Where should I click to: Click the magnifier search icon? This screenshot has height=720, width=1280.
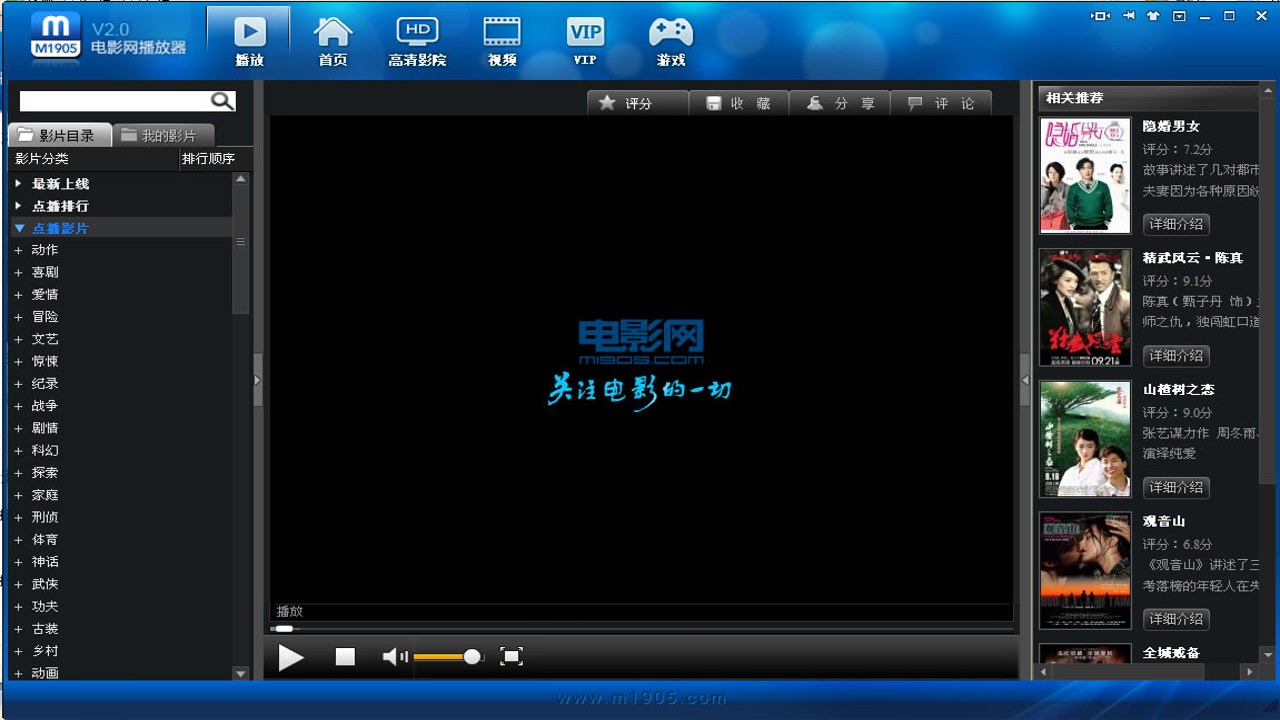222,101
